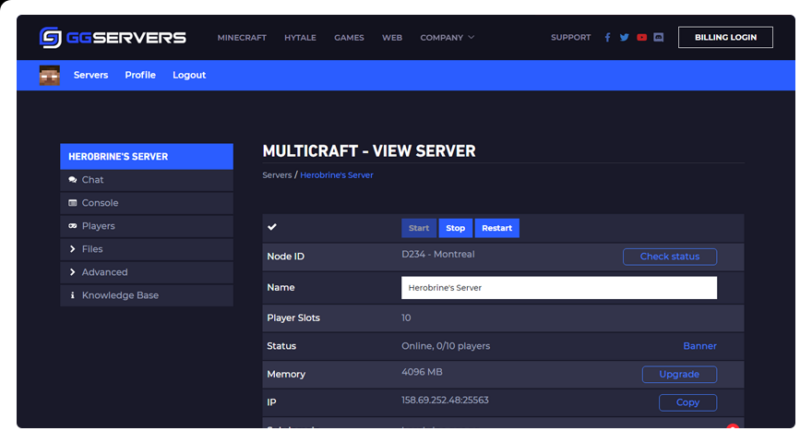
Task: Click the '158.69.252.48:25563' IP text
Action: (445, 400)
